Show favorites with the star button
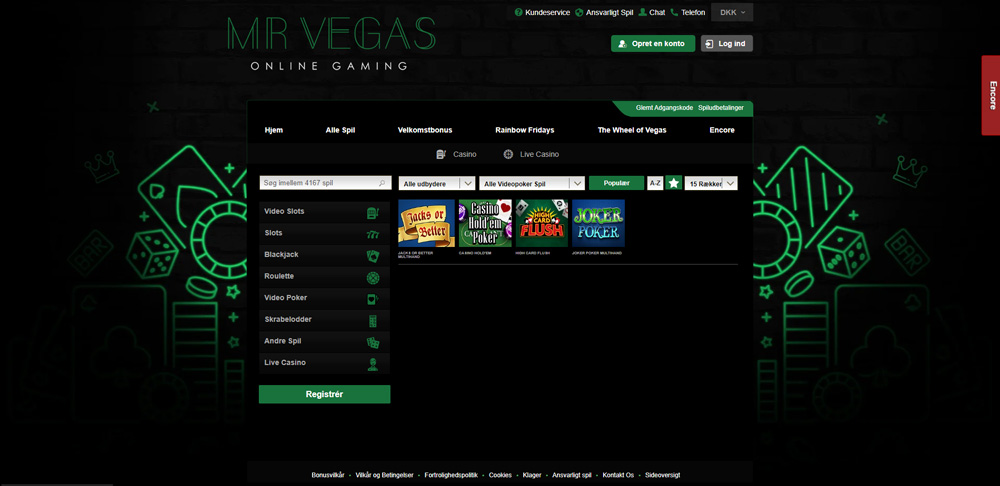The image size is (1000, 486). (x=673, y=183)
